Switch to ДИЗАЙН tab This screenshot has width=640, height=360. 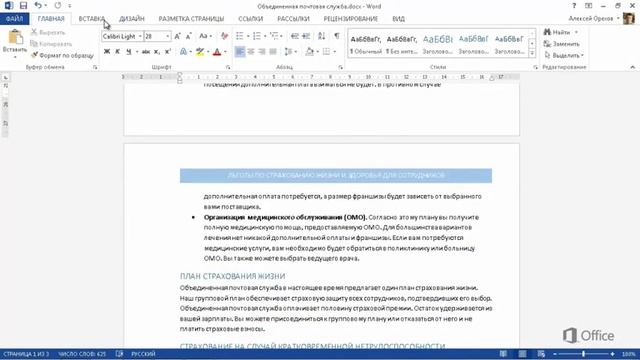pos(132,19)
